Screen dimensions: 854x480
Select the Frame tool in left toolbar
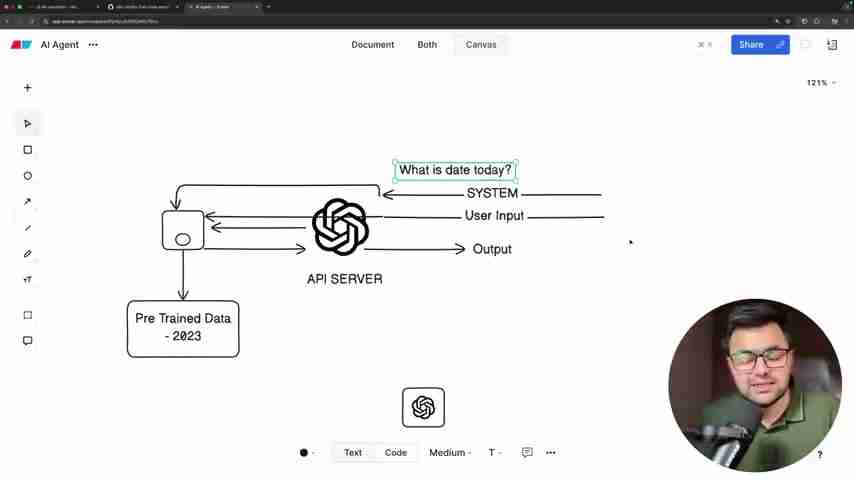(x=28, y=315)
